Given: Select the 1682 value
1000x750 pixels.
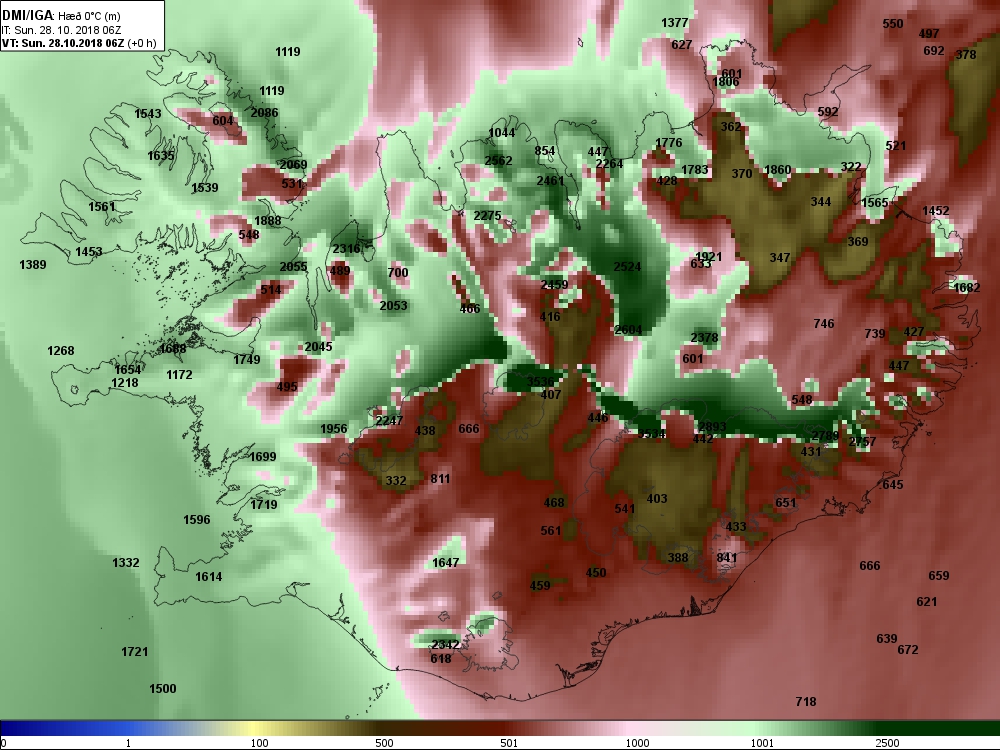Looking at the screenshot, I should point(967,288).
